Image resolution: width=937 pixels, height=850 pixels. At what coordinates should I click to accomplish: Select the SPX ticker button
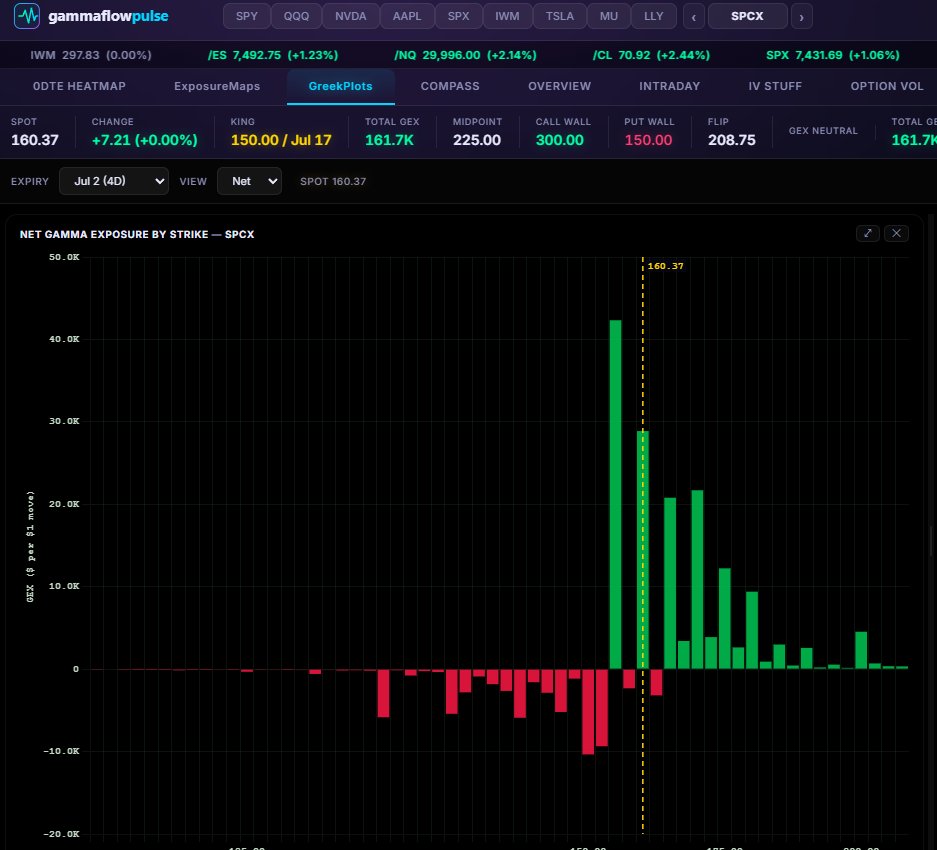point(458,16)
